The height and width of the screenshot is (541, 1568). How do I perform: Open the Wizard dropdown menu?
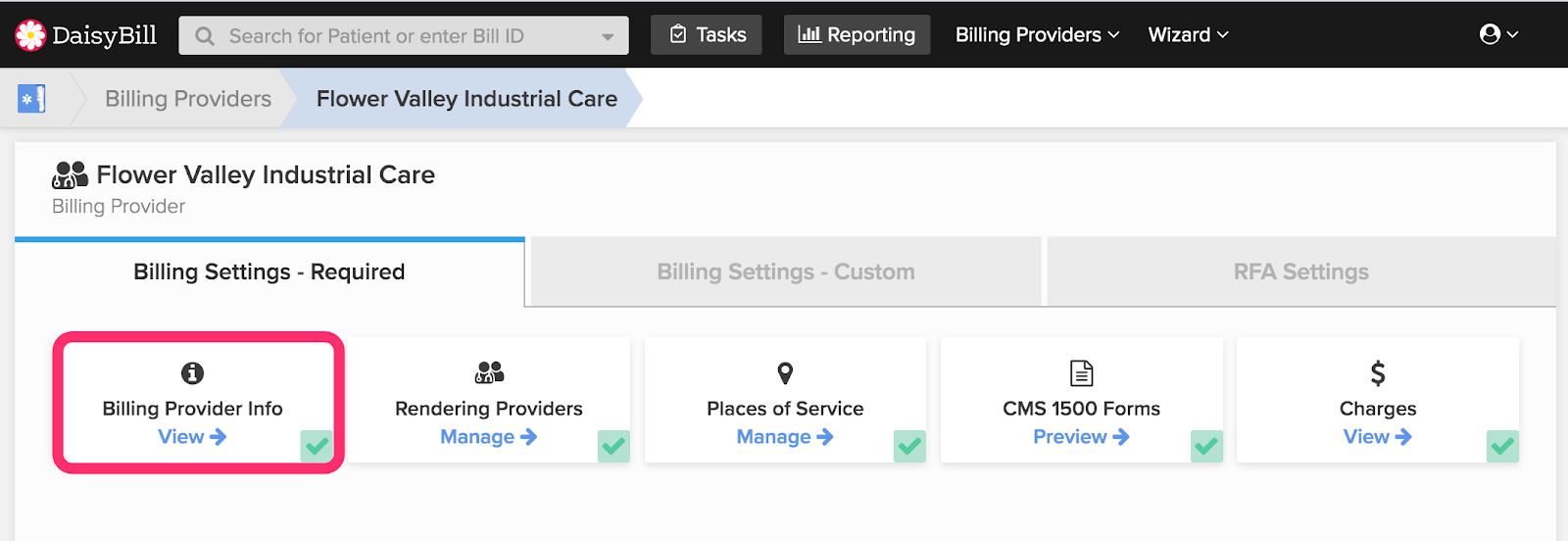pos(1188,34)
